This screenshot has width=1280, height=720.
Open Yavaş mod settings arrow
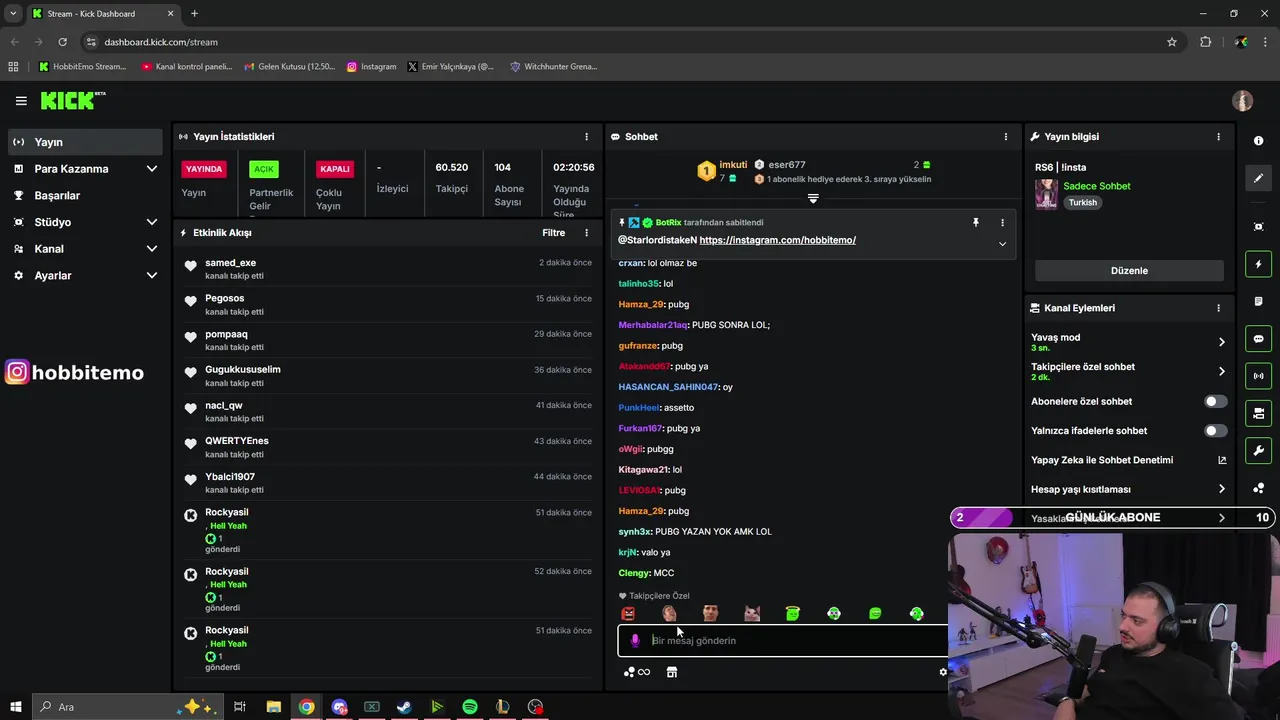[1221, 342]
